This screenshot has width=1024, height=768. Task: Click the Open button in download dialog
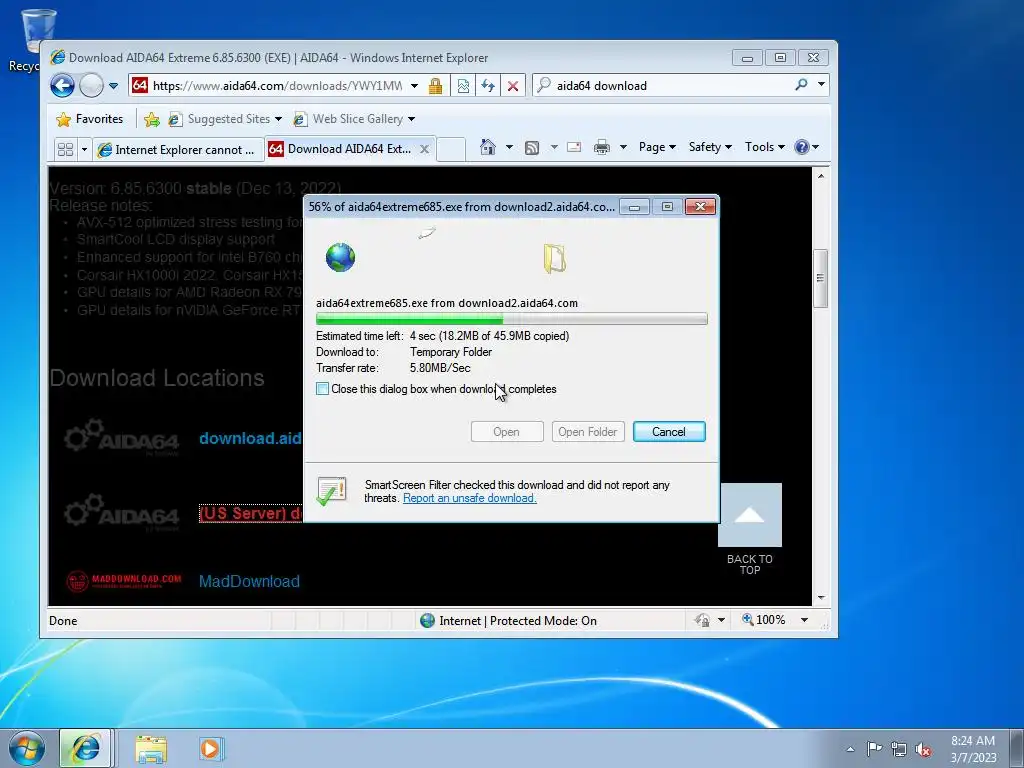507,432
